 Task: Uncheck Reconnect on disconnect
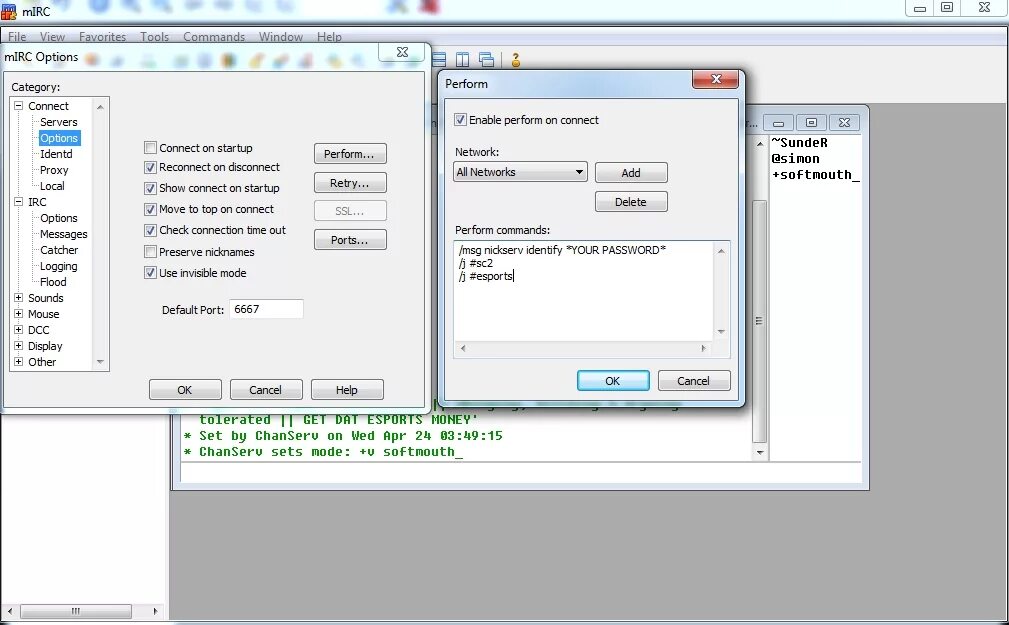point(151,167)
